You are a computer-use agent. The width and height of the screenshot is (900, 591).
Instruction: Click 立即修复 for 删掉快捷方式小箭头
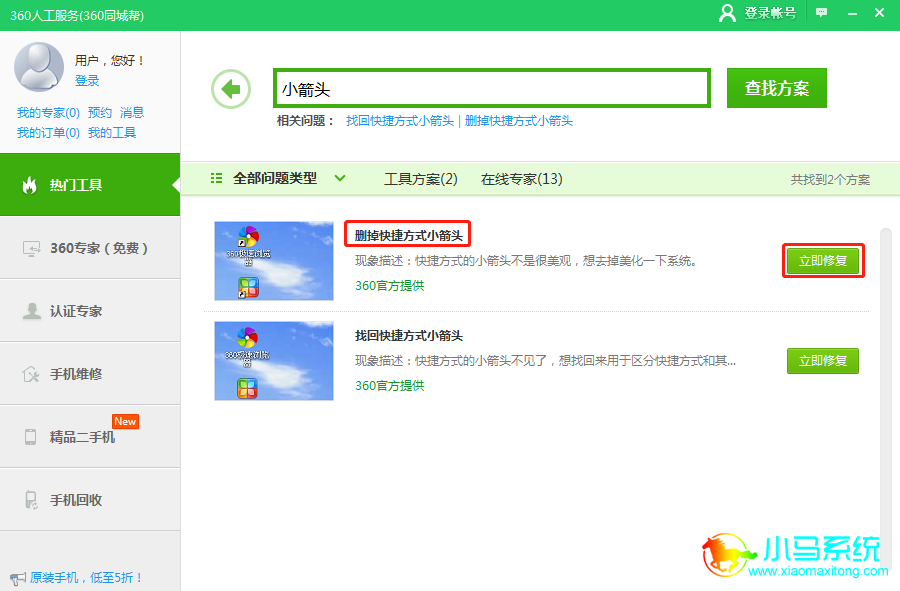tap(823, 260)
